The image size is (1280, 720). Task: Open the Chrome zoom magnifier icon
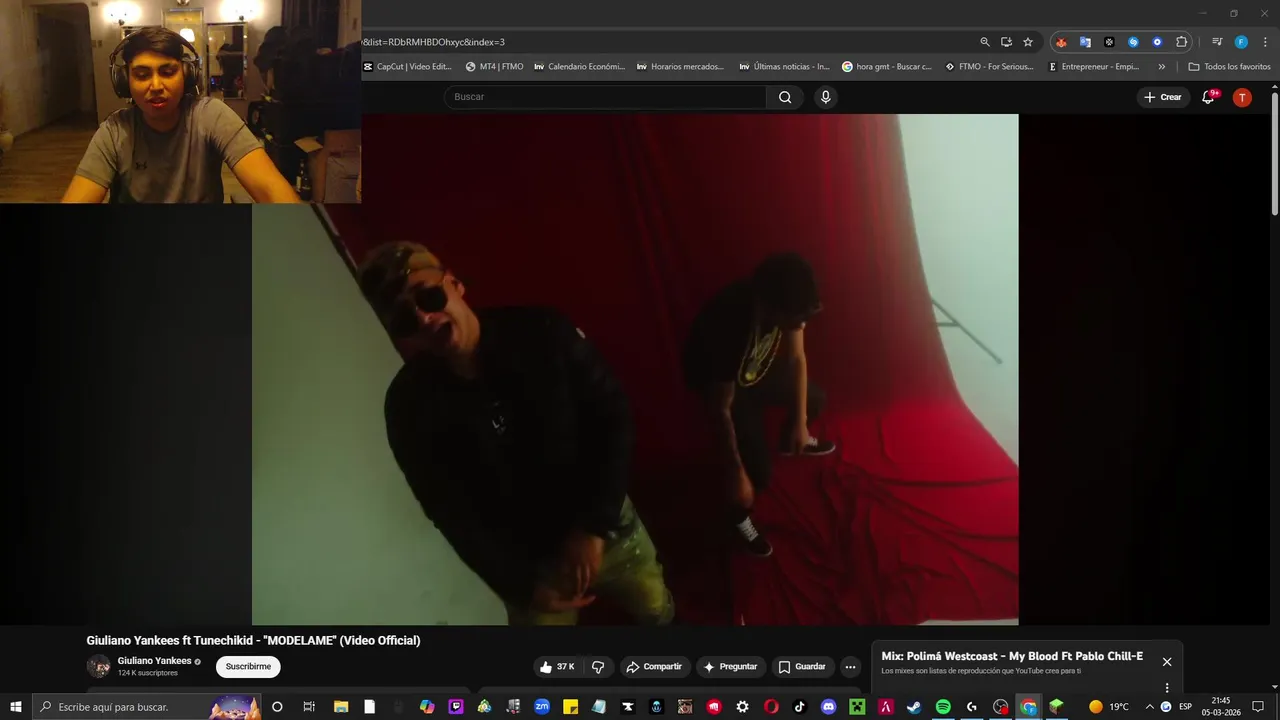[985, 42]
